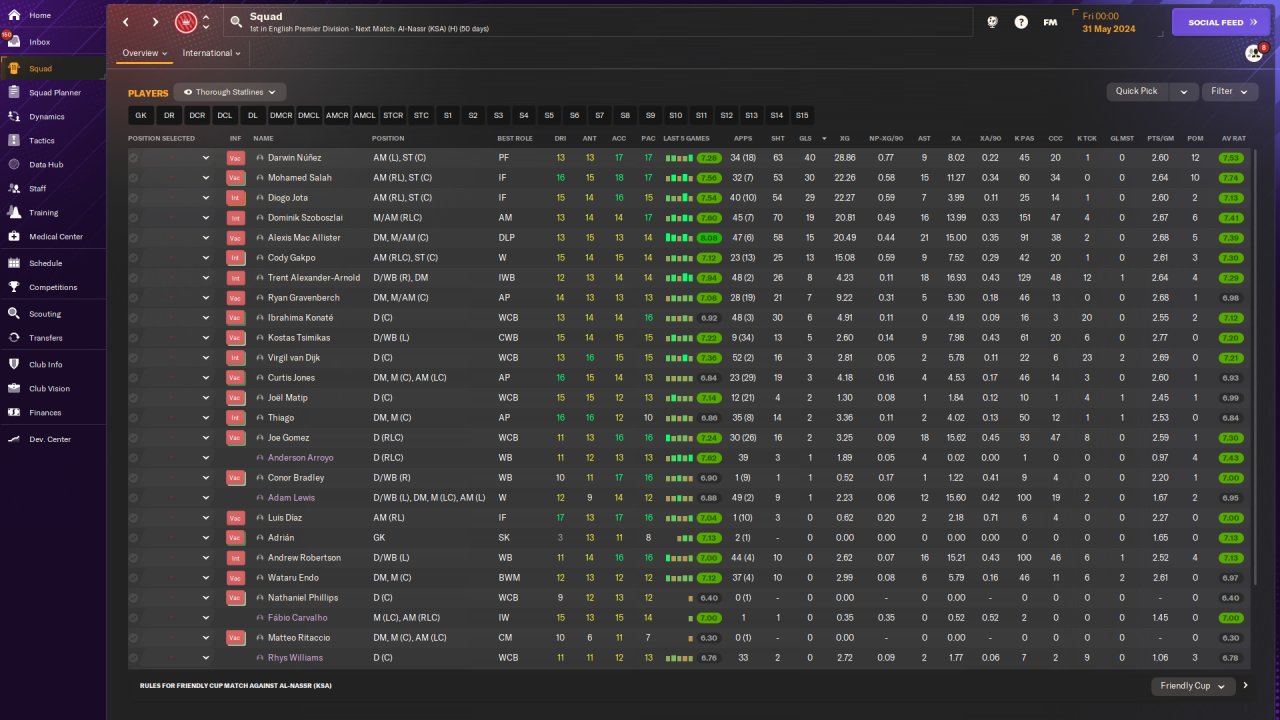Select the STC position slot

[421, 116]
